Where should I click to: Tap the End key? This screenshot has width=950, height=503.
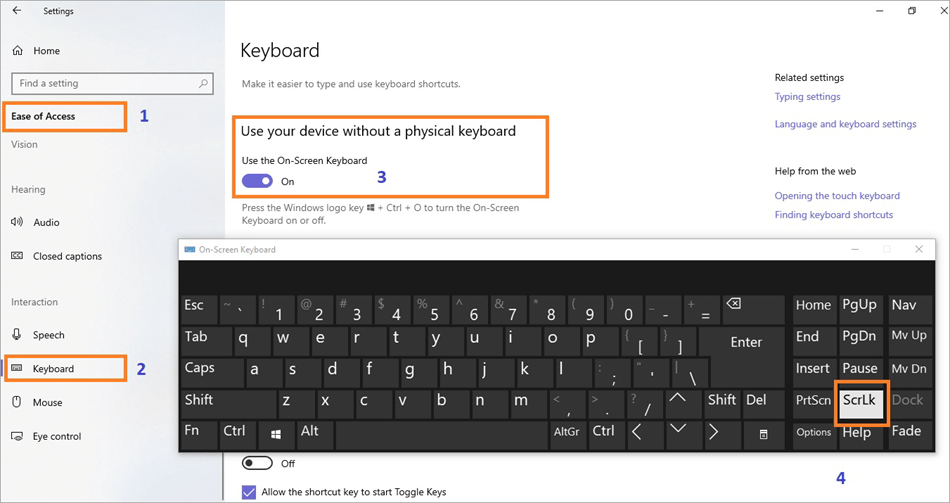(814, 341)
